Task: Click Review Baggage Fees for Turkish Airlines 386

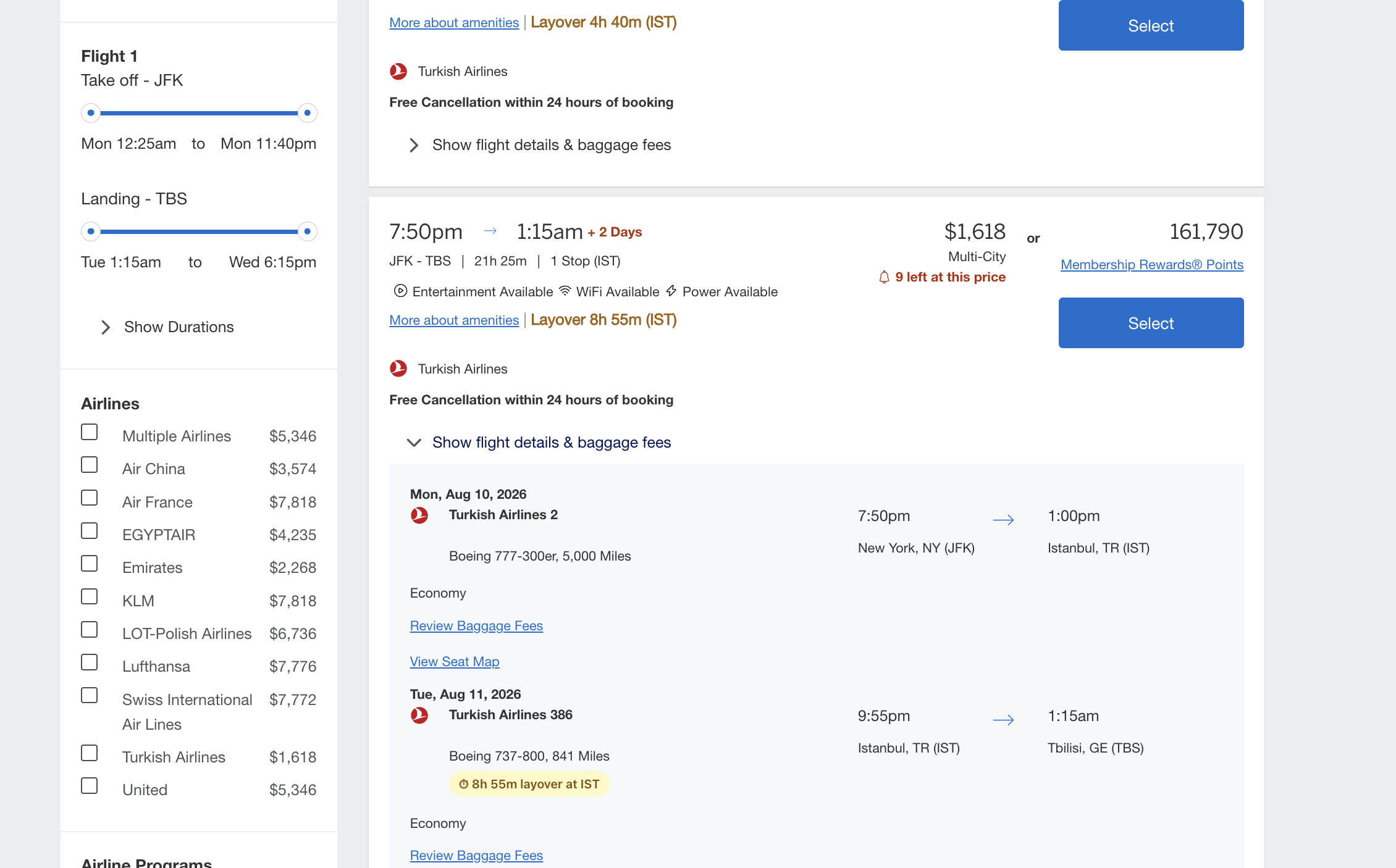Action: [476, 854]
